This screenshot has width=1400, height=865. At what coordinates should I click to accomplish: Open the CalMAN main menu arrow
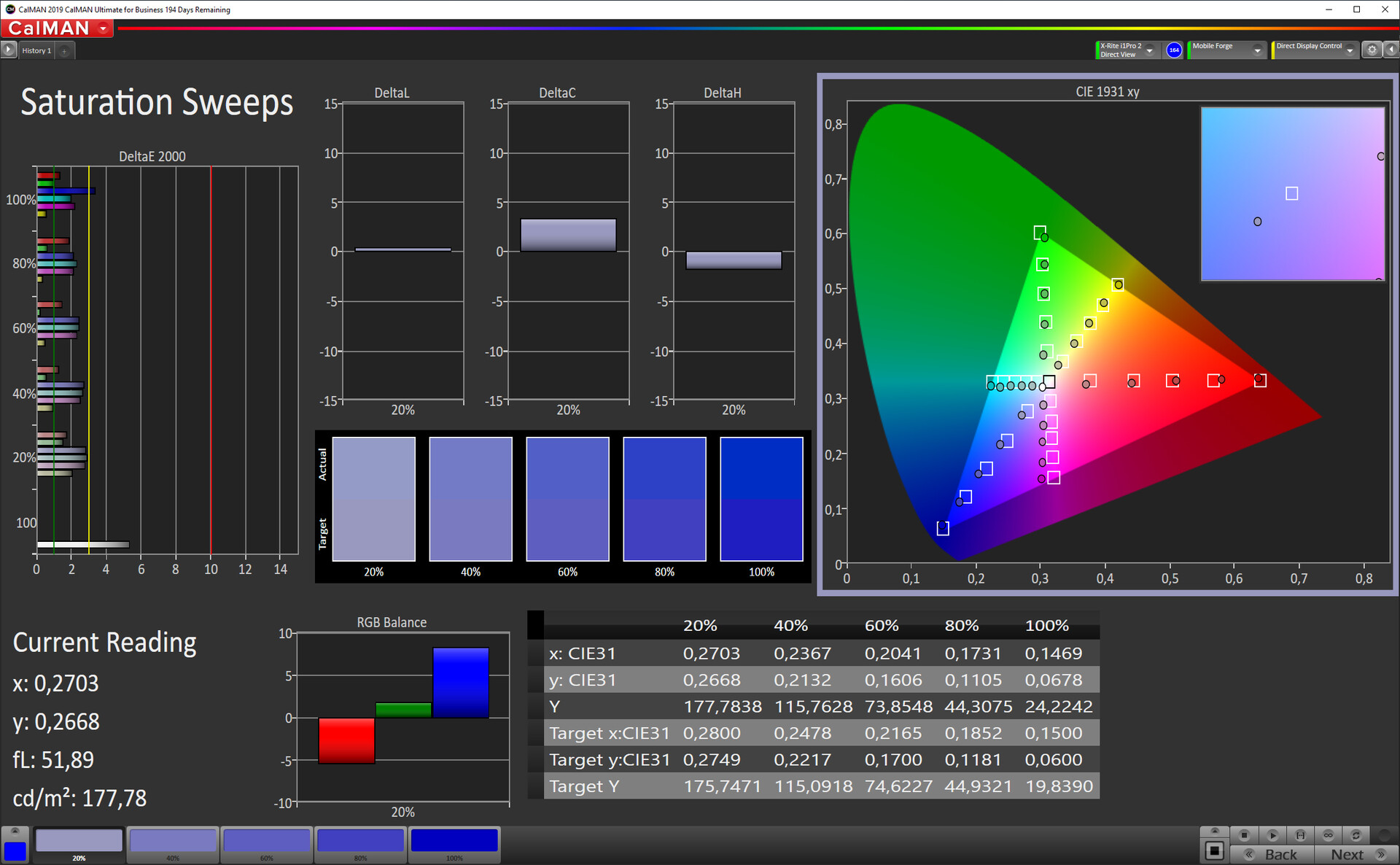[104, 28]
